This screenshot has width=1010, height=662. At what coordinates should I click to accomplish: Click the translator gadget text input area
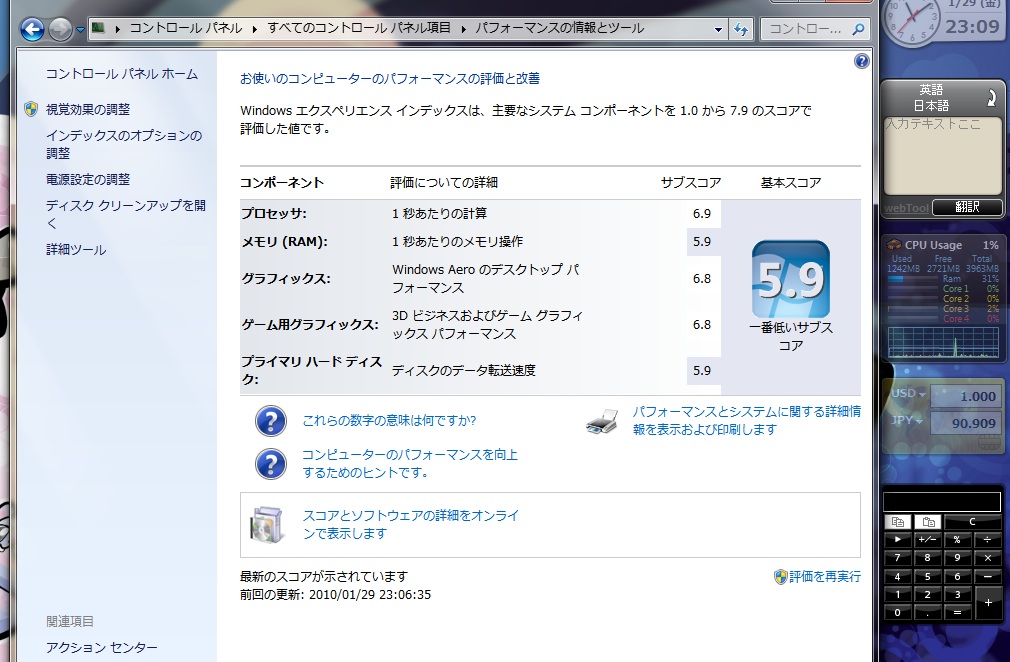(942, 155)
